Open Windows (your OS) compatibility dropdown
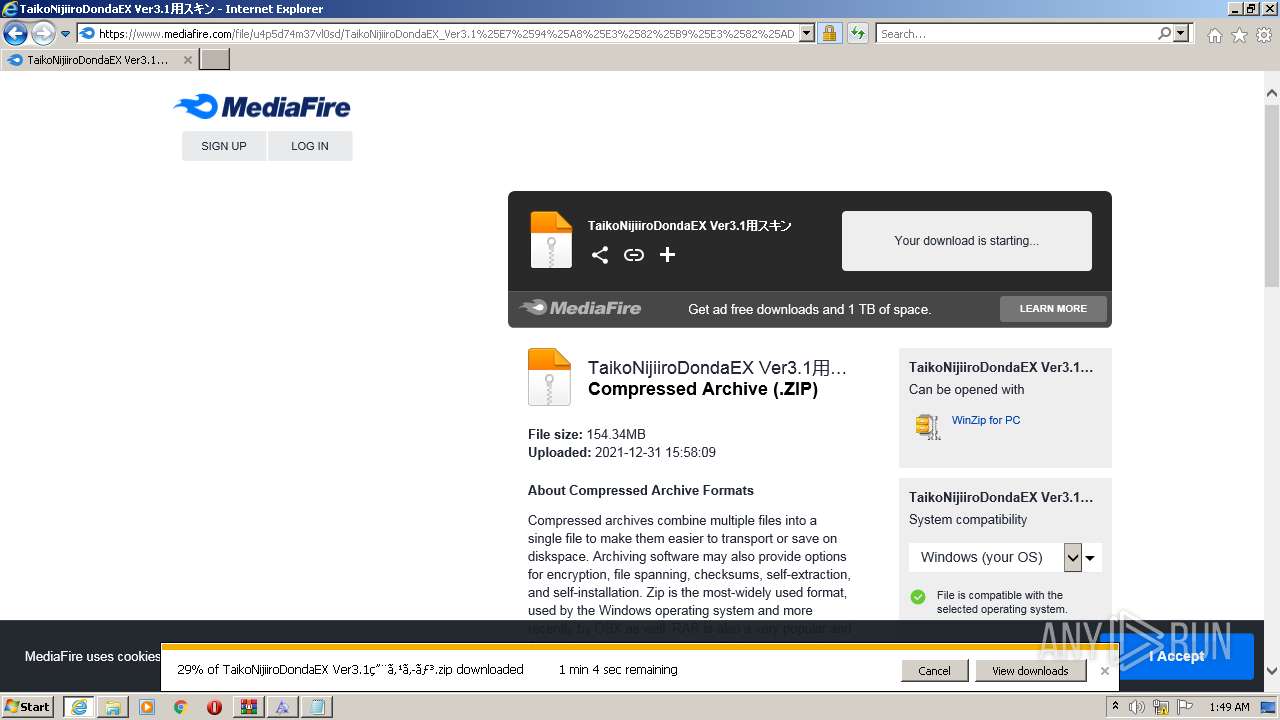 [x=1005, y=557]
